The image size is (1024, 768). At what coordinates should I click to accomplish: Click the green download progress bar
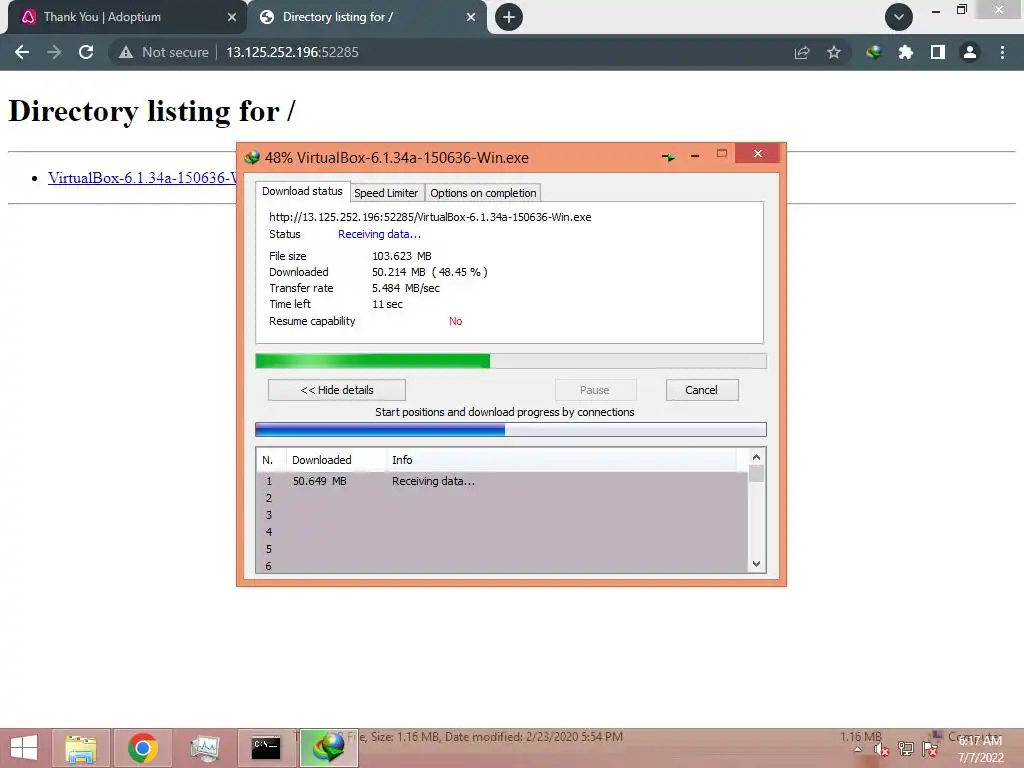[511, 361]
